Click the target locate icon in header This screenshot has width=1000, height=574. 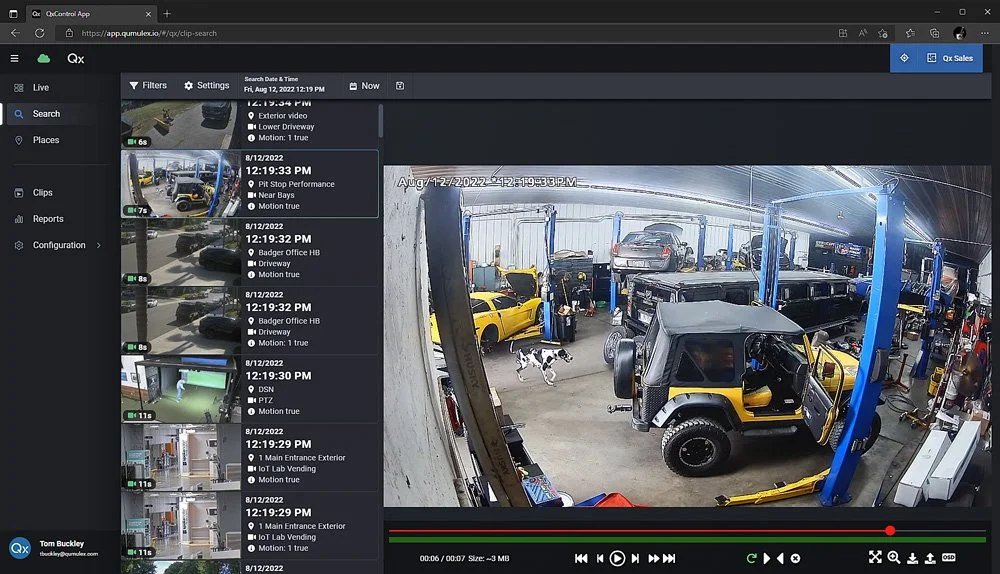point(904,58)
